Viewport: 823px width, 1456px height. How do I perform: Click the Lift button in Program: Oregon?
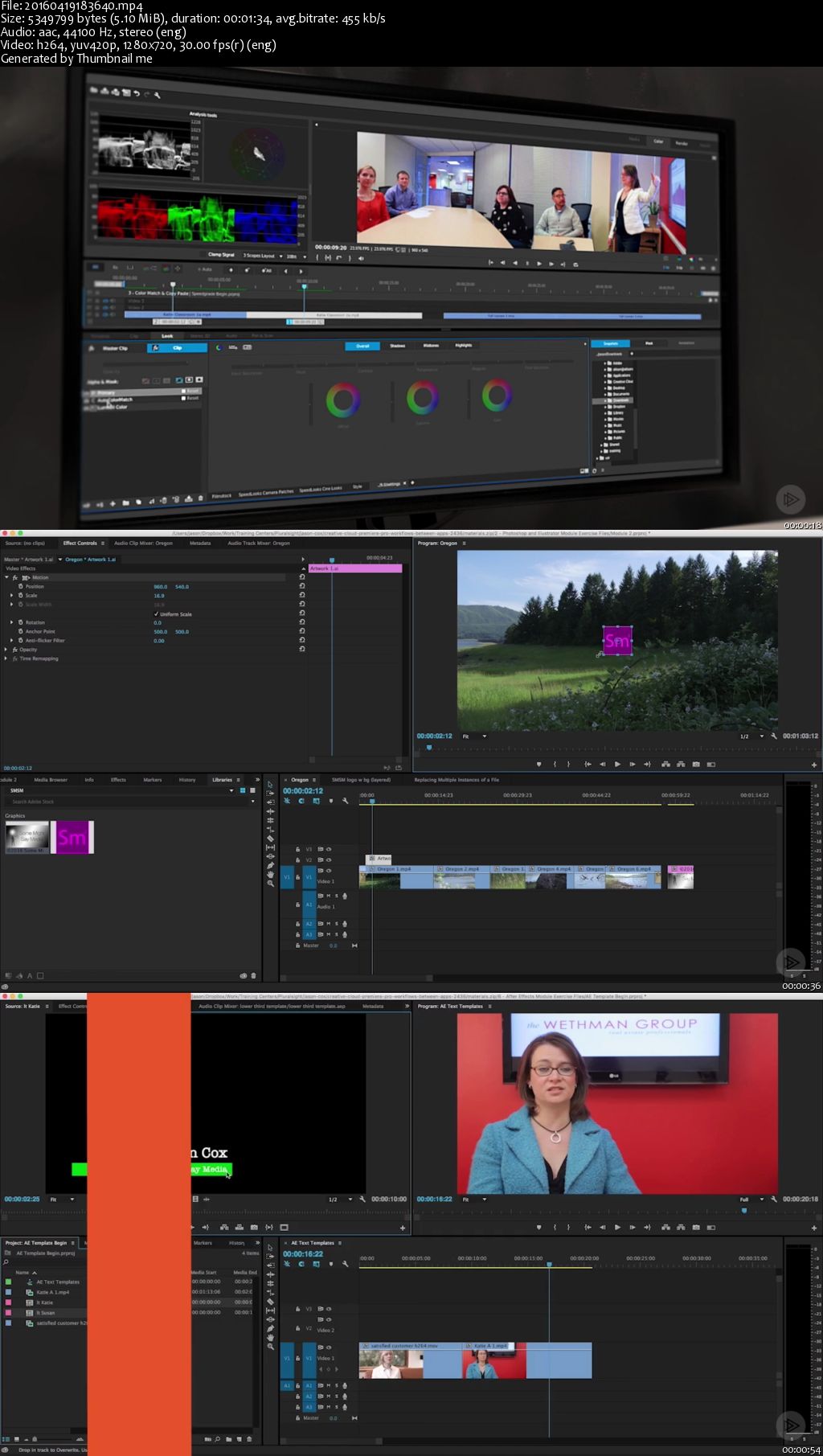click(665, 765)
